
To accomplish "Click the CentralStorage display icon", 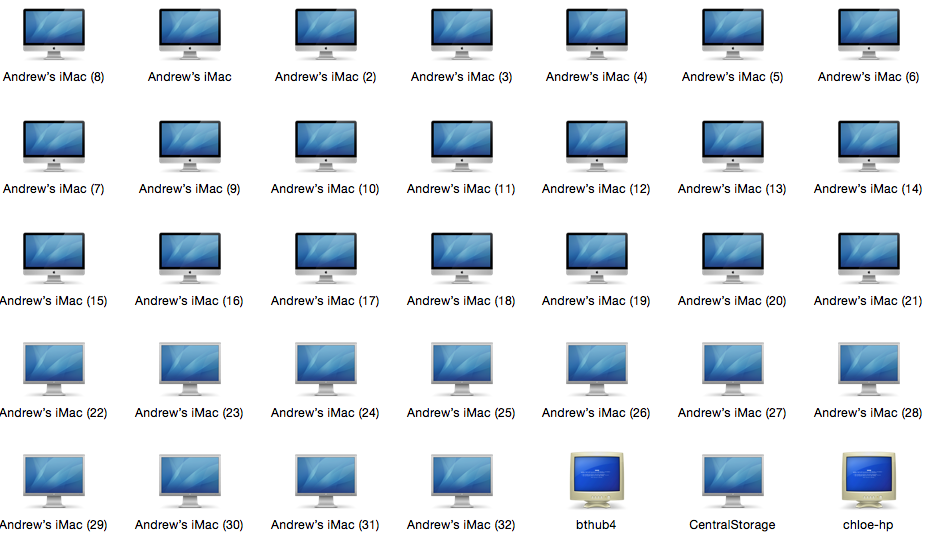I will coord(732,480).
